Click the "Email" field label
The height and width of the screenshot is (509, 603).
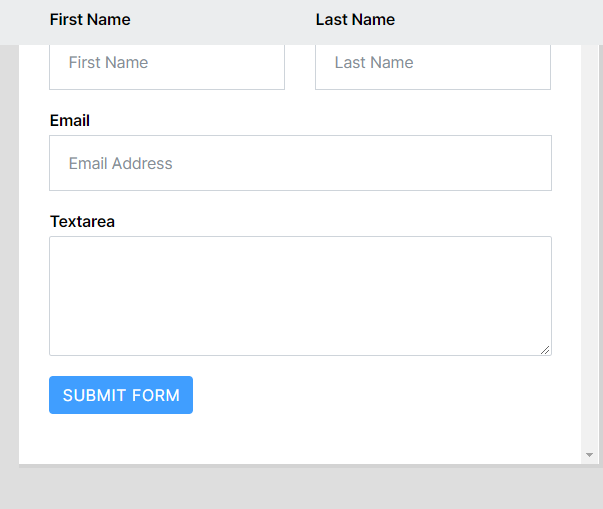point(70,121)
